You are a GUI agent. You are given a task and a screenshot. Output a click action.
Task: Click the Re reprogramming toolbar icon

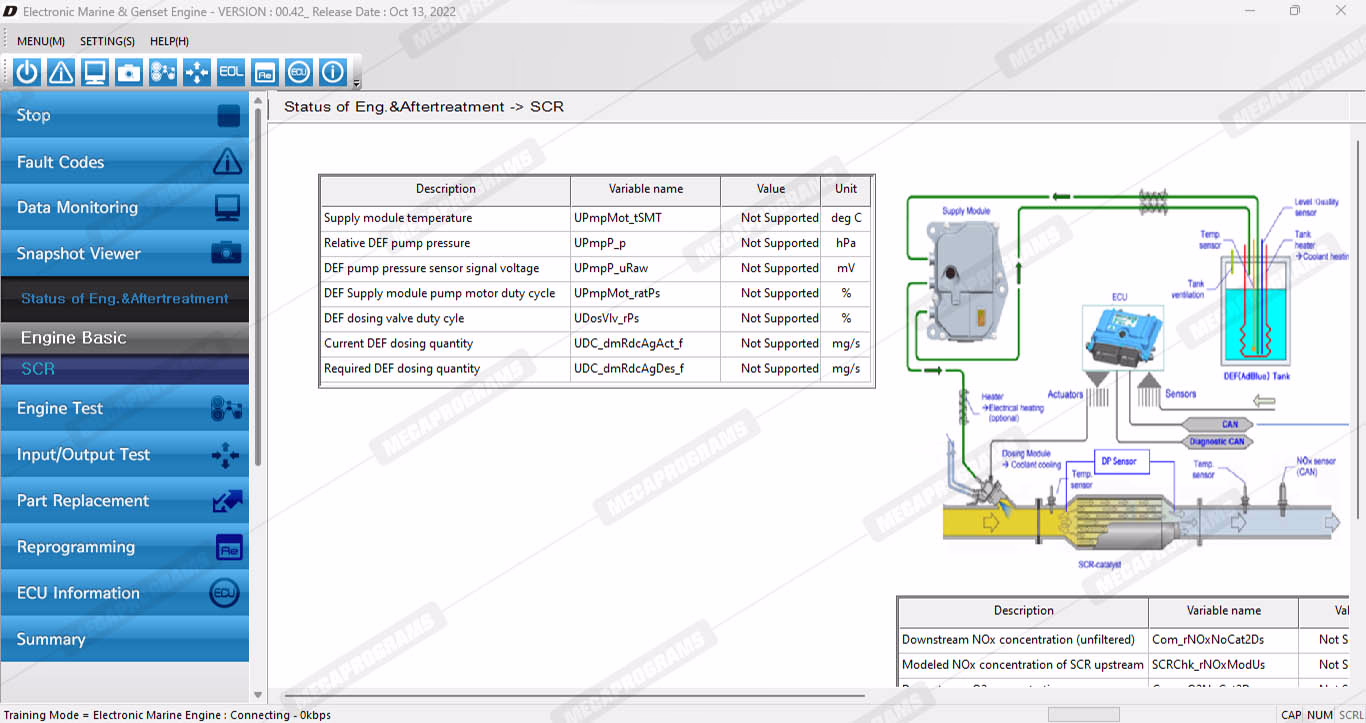(265, 72)
